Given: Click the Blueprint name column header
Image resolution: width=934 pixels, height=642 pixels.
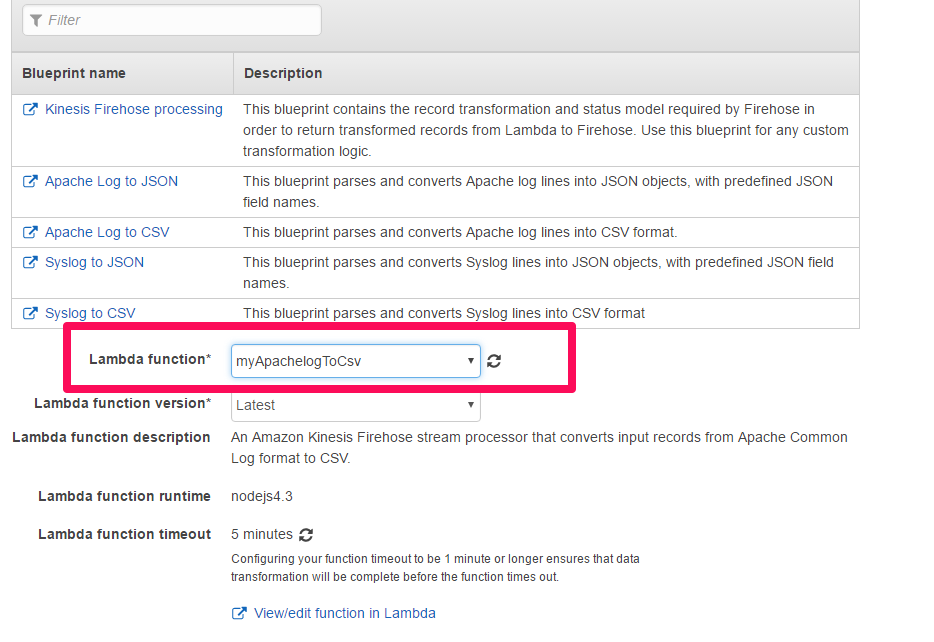Looking at the screenshot, I should point(74,73).
